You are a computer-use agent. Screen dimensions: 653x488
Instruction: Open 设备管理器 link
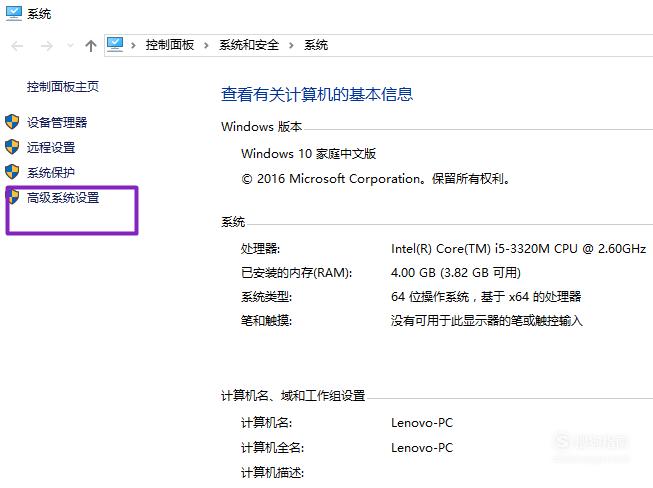tap(57, 122)
